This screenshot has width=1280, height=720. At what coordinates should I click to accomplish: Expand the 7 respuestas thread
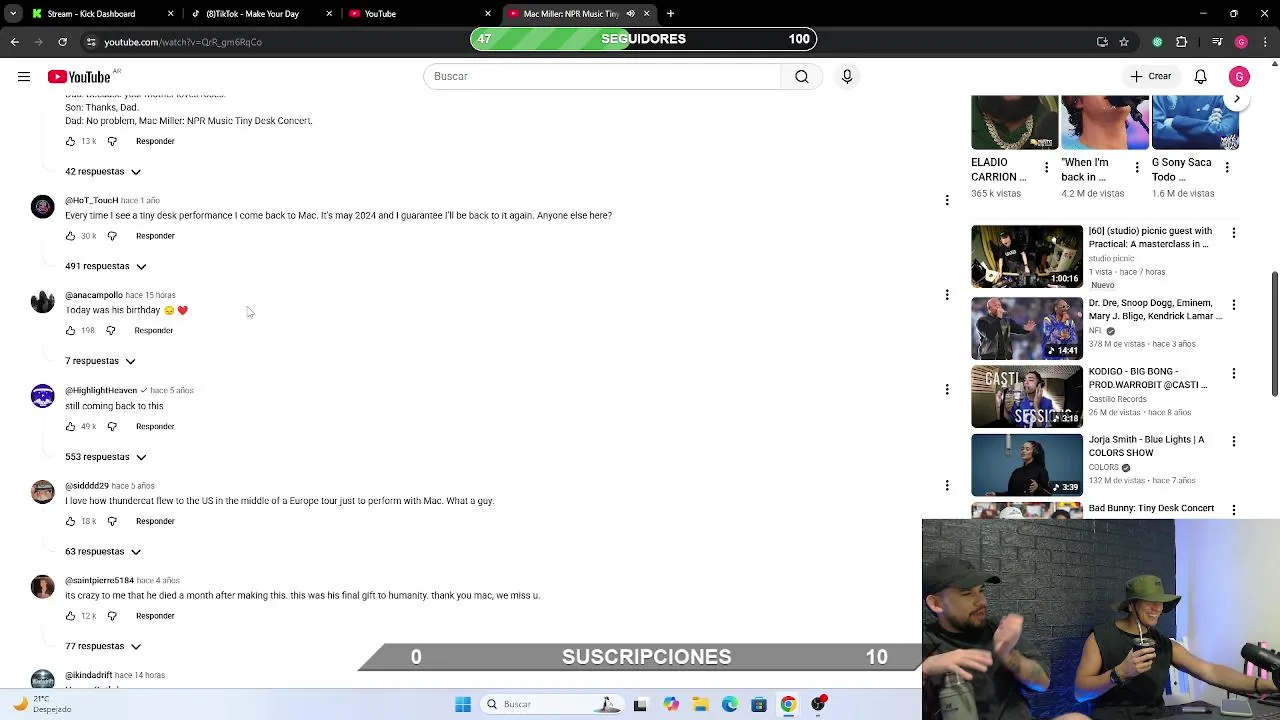click(x=100, y=361)
